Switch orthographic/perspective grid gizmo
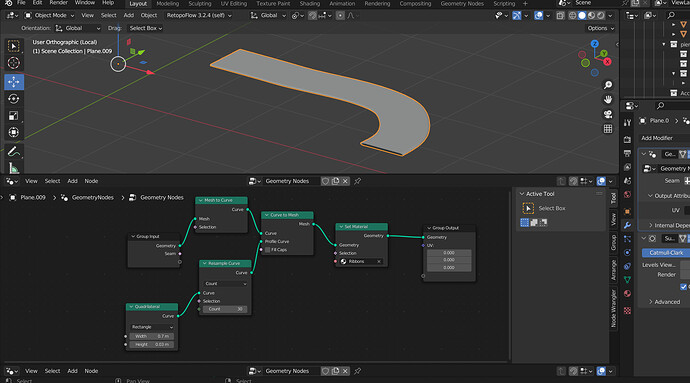 (608, 129)
